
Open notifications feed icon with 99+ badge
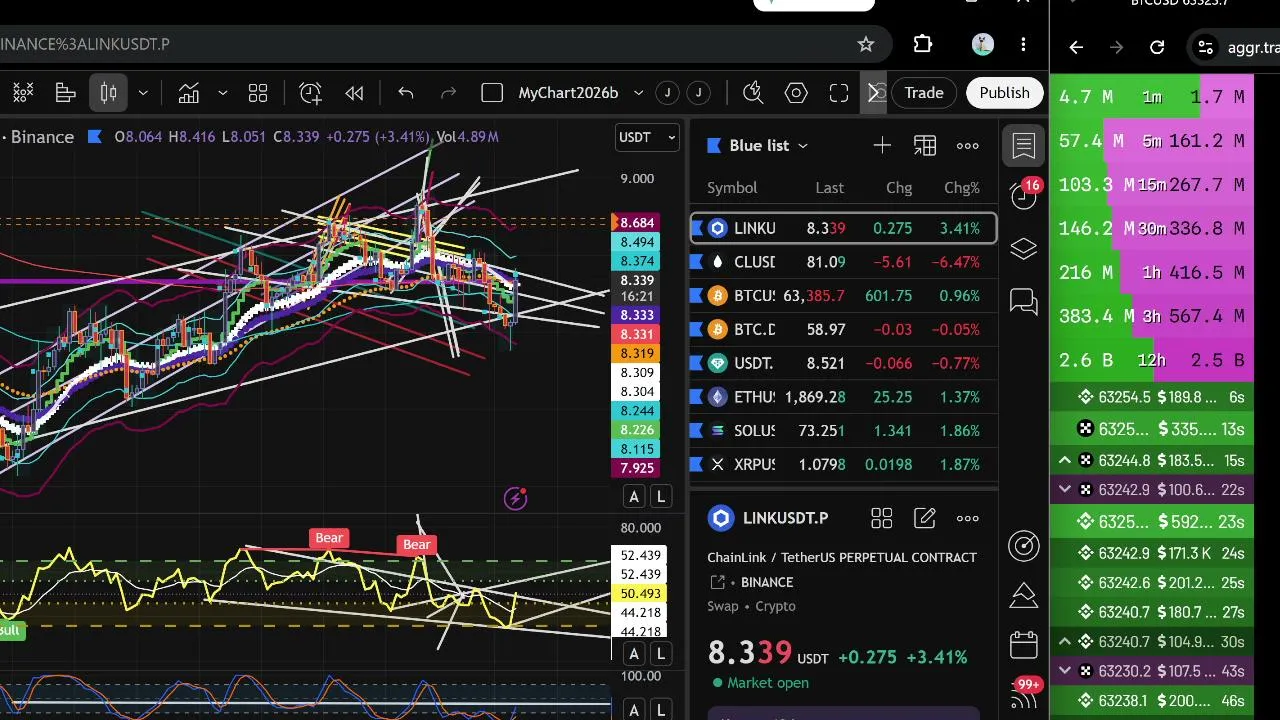click(1024, 693)
